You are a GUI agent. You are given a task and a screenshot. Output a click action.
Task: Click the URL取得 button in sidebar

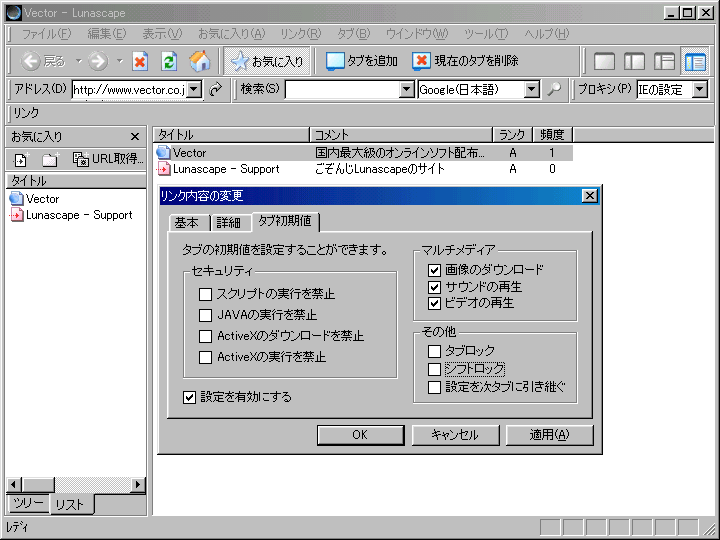[x=108, y=159]
